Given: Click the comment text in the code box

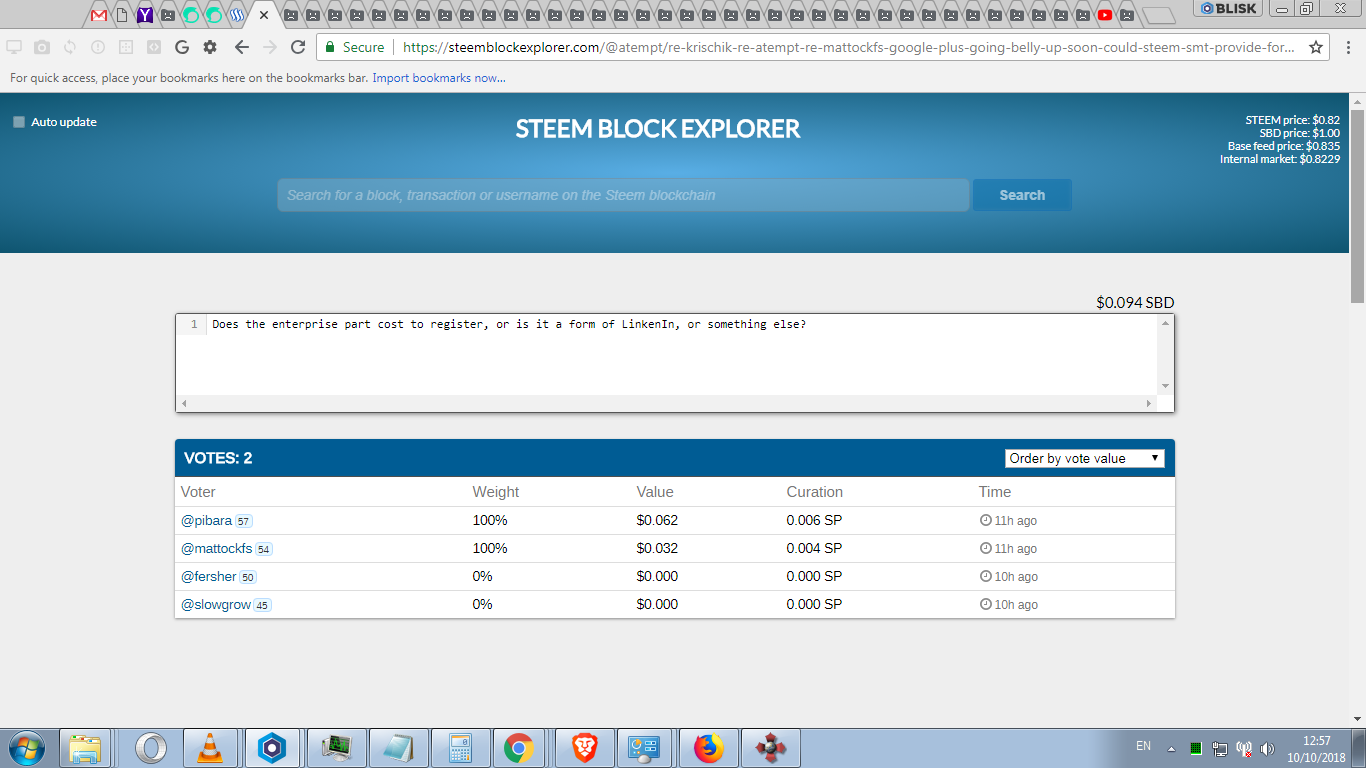Looking at the screenshot, I should point(509,324).
